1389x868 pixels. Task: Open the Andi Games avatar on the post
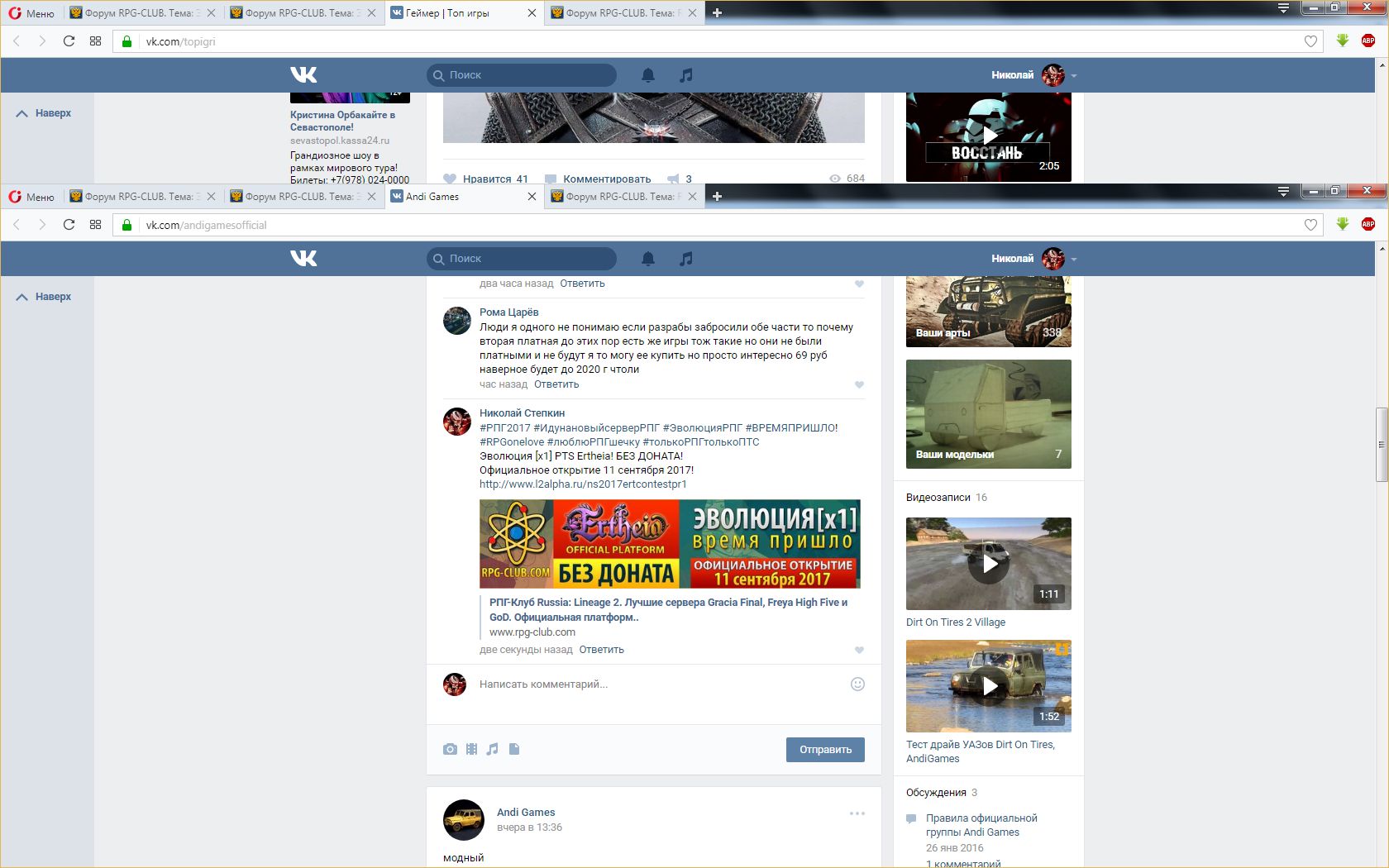point(464,820)
